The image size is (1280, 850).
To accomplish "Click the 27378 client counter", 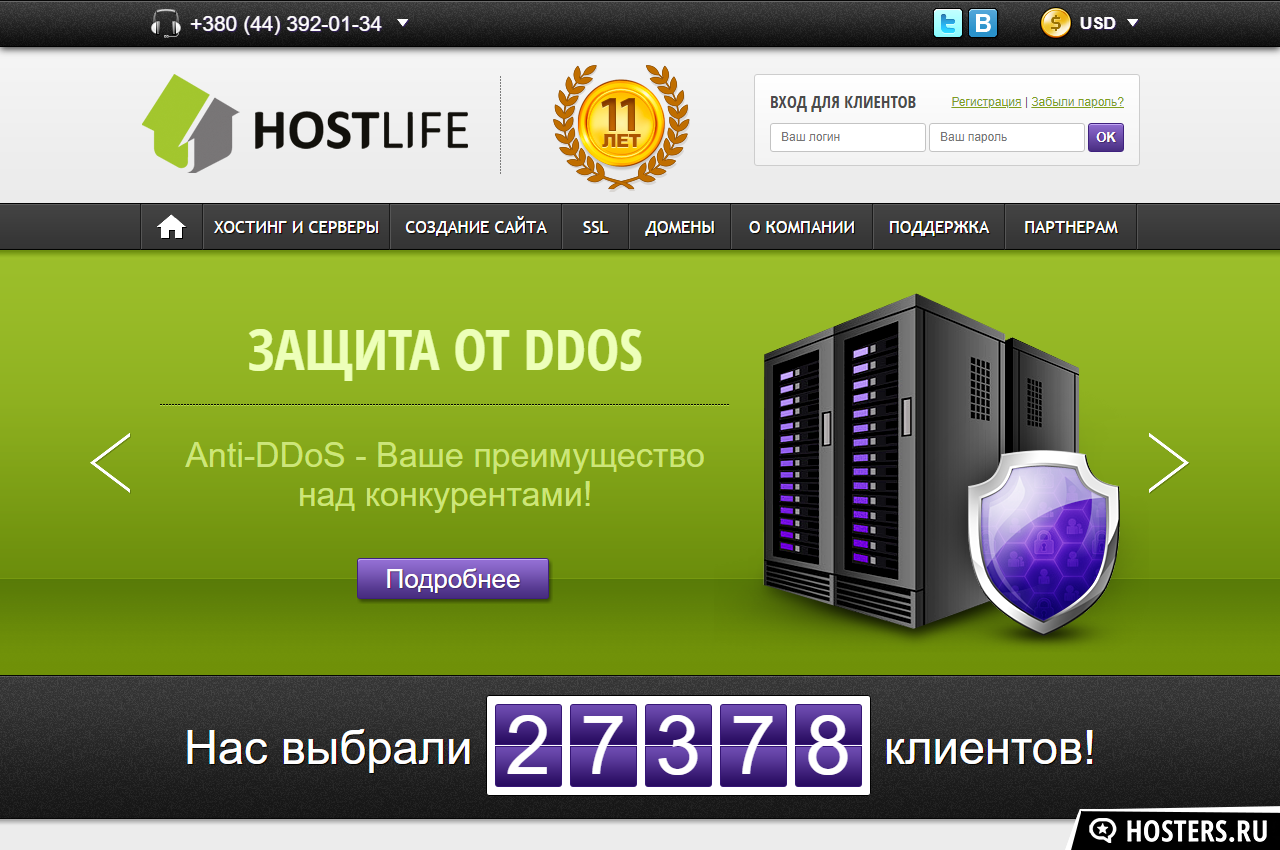I will point(678,745).
